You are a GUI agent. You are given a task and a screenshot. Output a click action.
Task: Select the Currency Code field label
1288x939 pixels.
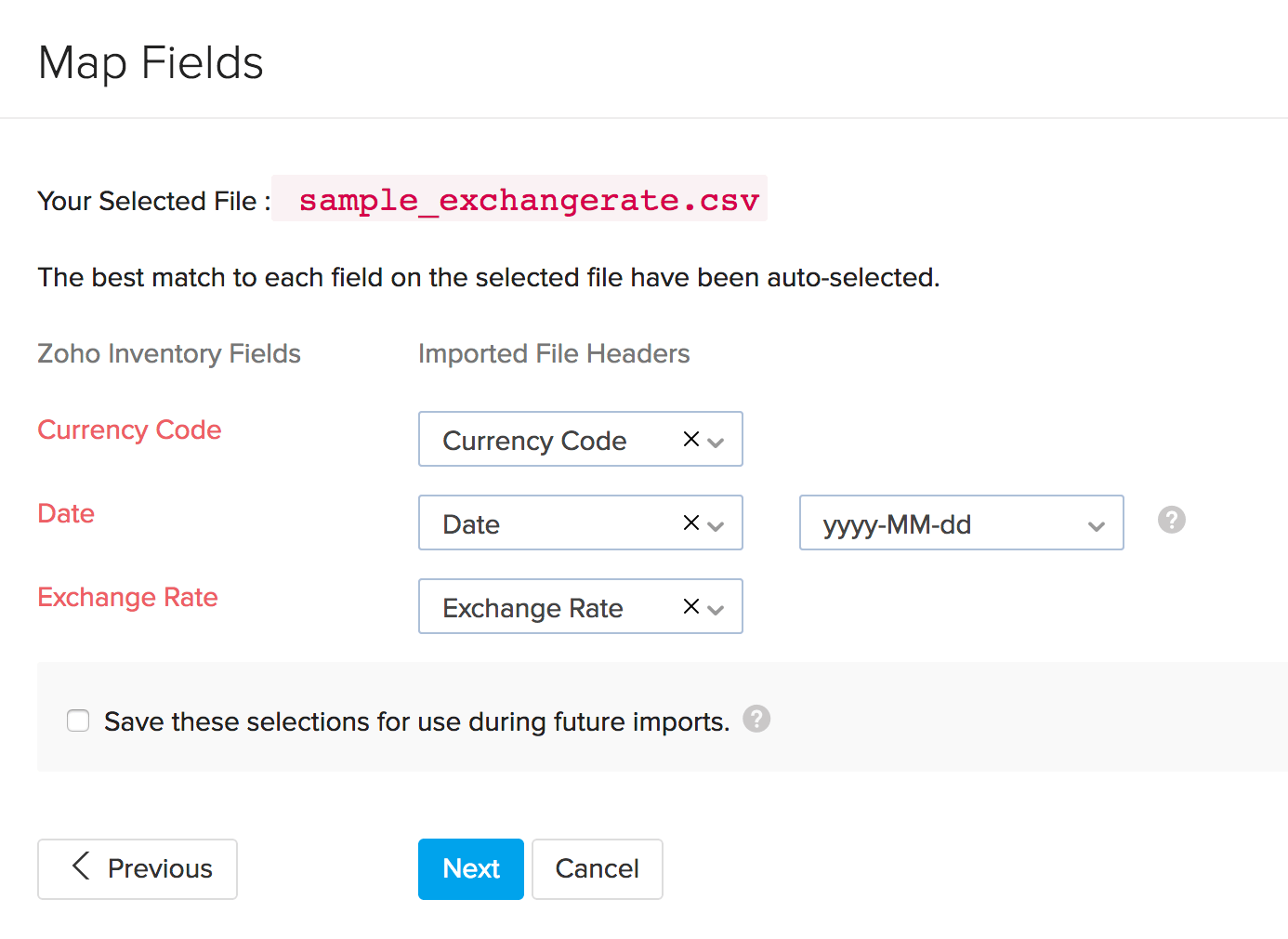(x=129, y=430)
